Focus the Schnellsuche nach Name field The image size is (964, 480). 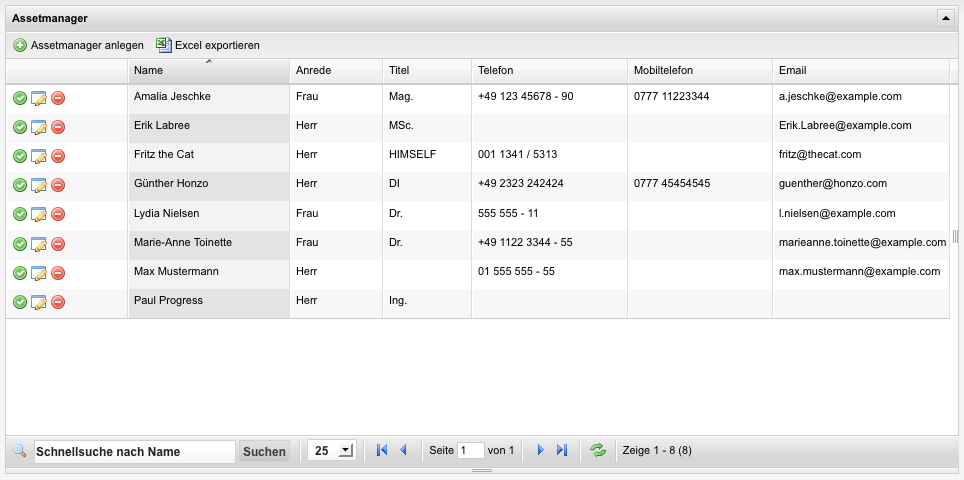click(x=135, y=452)
